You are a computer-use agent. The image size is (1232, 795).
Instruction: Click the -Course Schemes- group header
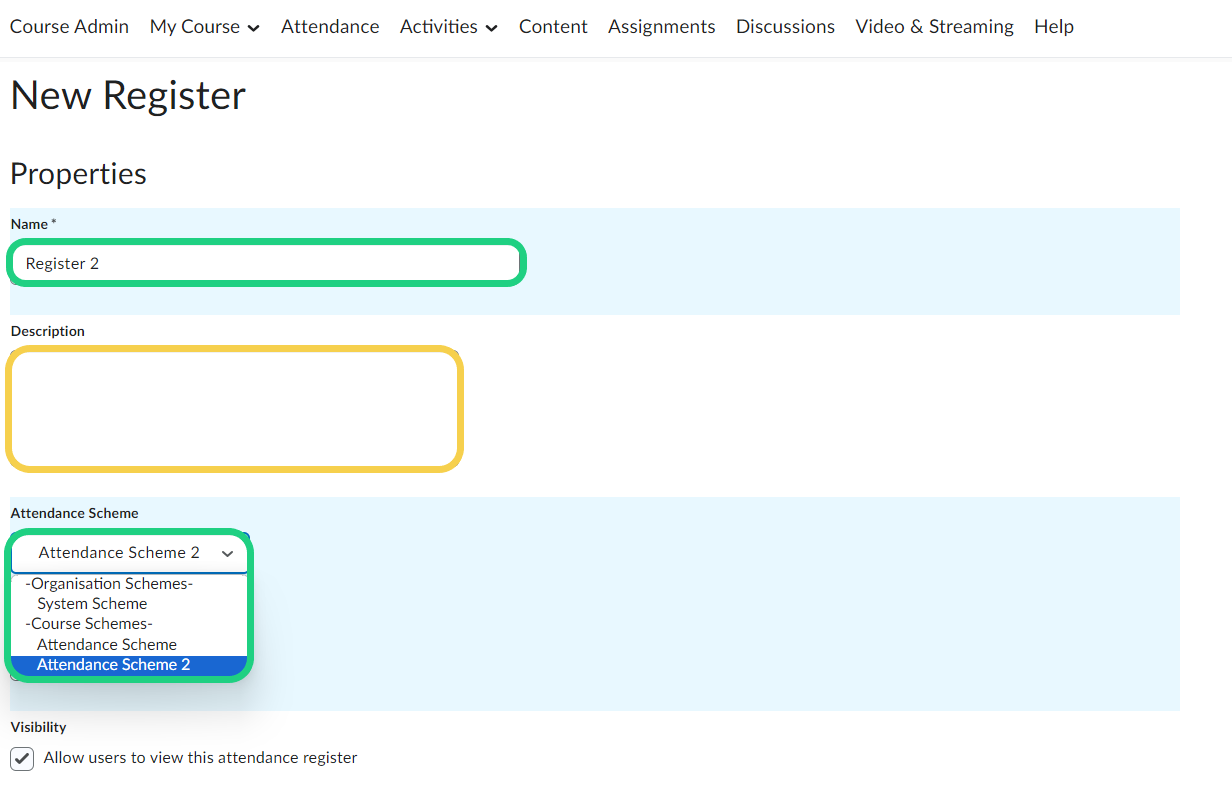tap(89, 624)
